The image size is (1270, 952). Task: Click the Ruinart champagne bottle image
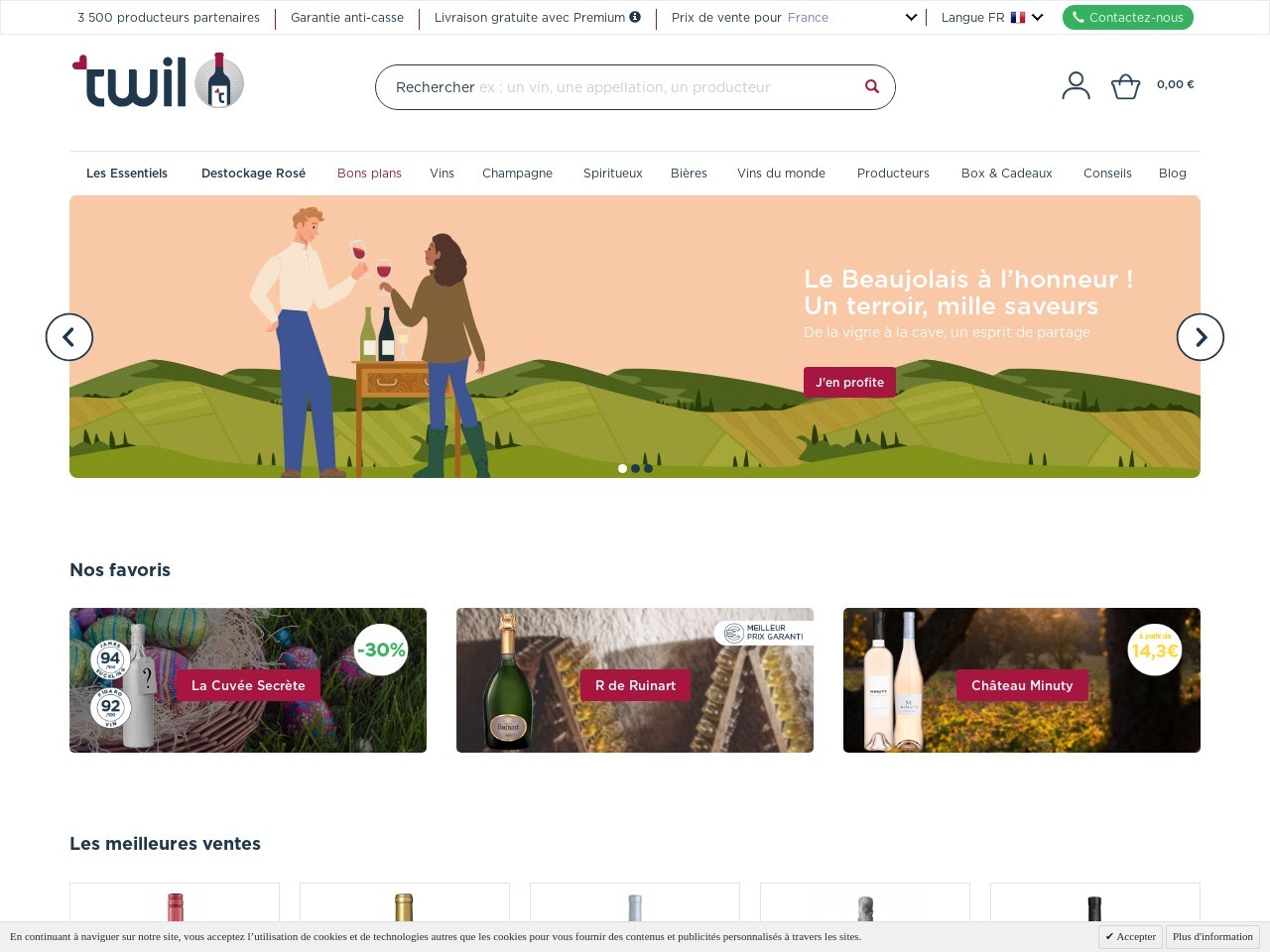508,680
